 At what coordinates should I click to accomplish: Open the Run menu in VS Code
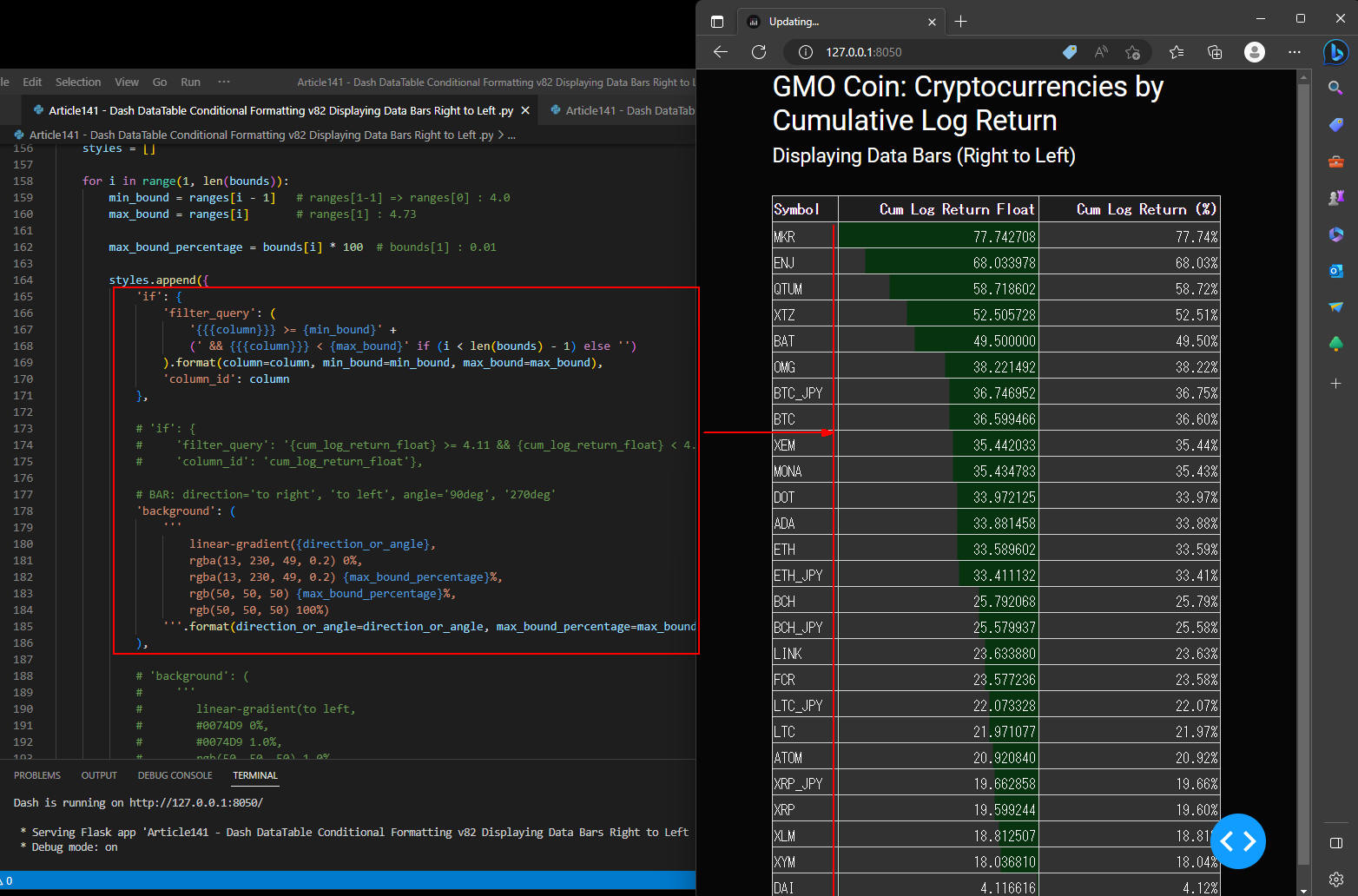190,82
